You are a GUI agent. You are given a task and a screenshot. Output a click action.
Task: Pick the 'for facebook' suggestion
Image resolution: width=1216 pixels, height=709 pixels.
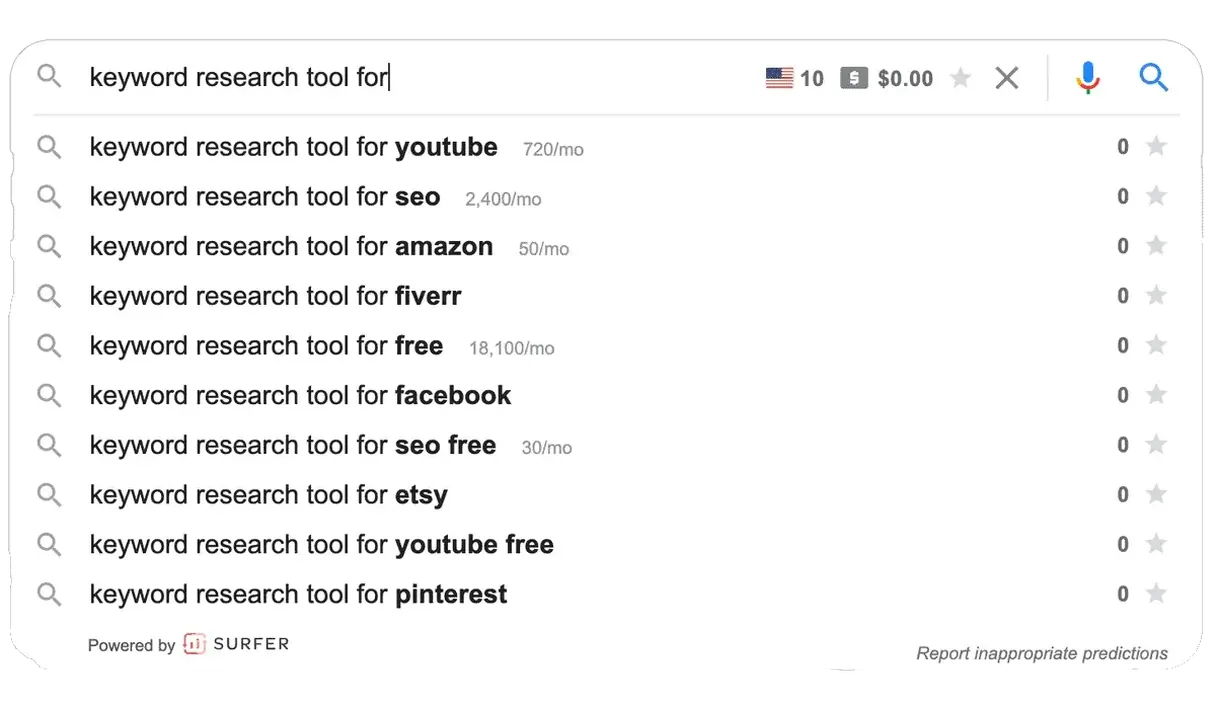coord(300,396)
